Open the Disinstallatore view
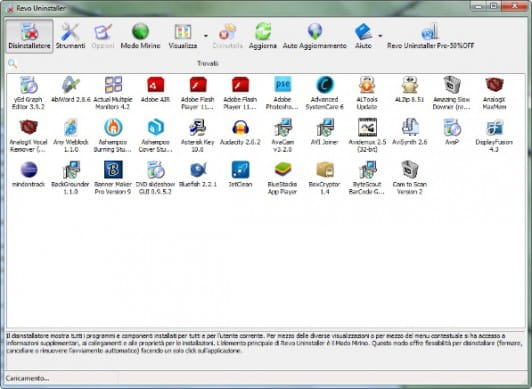 click(x=29, y=36)
